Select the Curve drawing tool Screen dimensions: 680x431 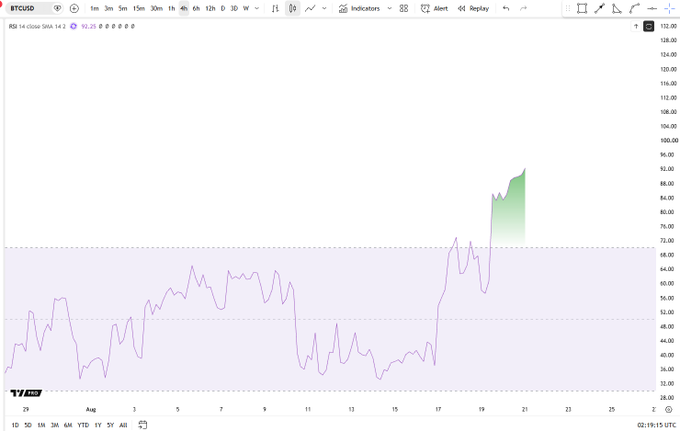tap(634, 8)
